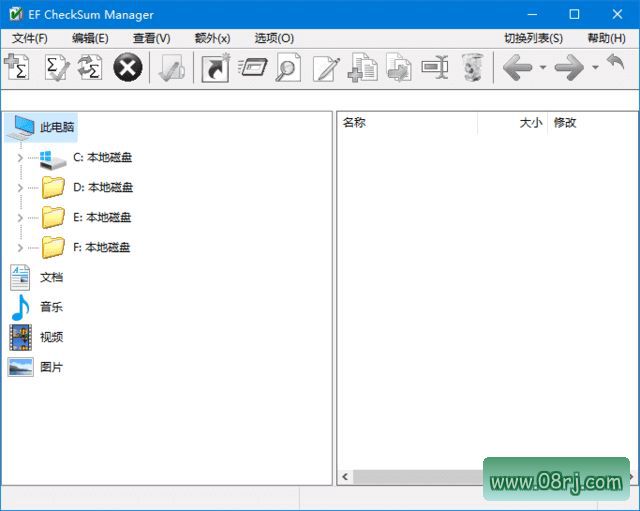Image resolution: width=640 pixels, height=511 pixels.
Task: Expand the C: 本地磁盘 tree node
Action: (20, 157)
